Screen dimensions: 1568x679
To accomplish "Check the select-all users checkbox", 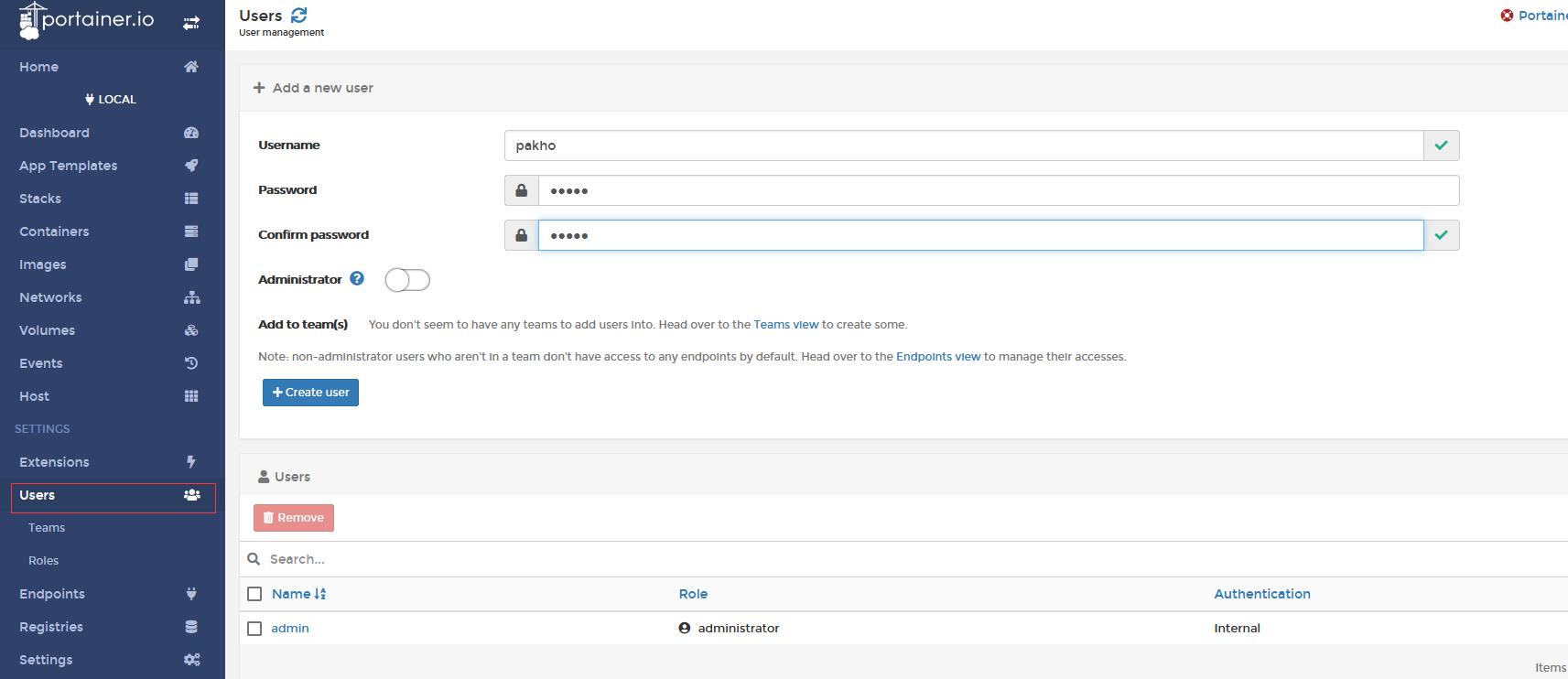I will [254, 594].
